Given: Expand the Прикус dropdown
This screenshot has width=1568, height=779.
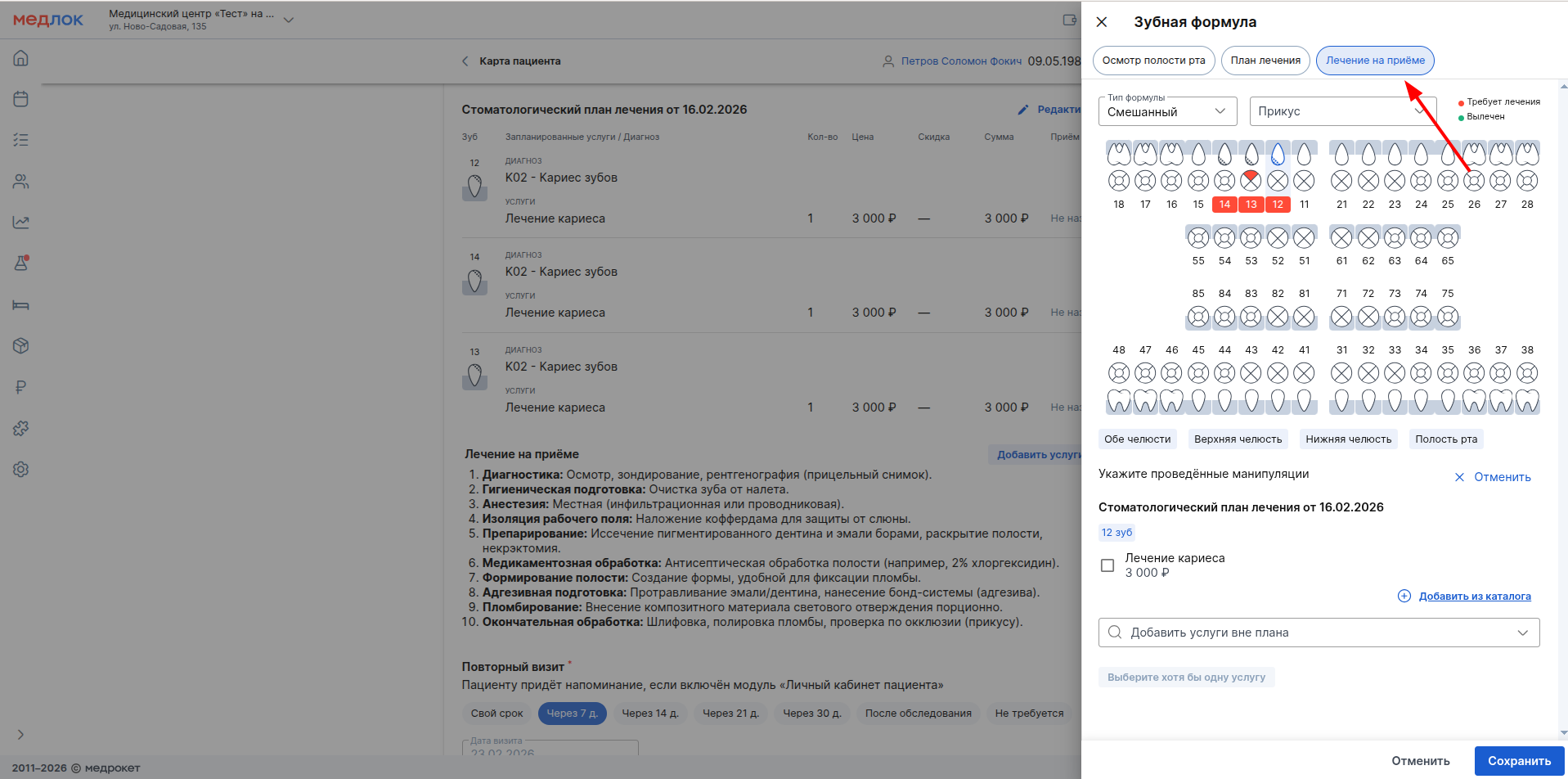Looking at the screenshot, I should (1341, 111).
